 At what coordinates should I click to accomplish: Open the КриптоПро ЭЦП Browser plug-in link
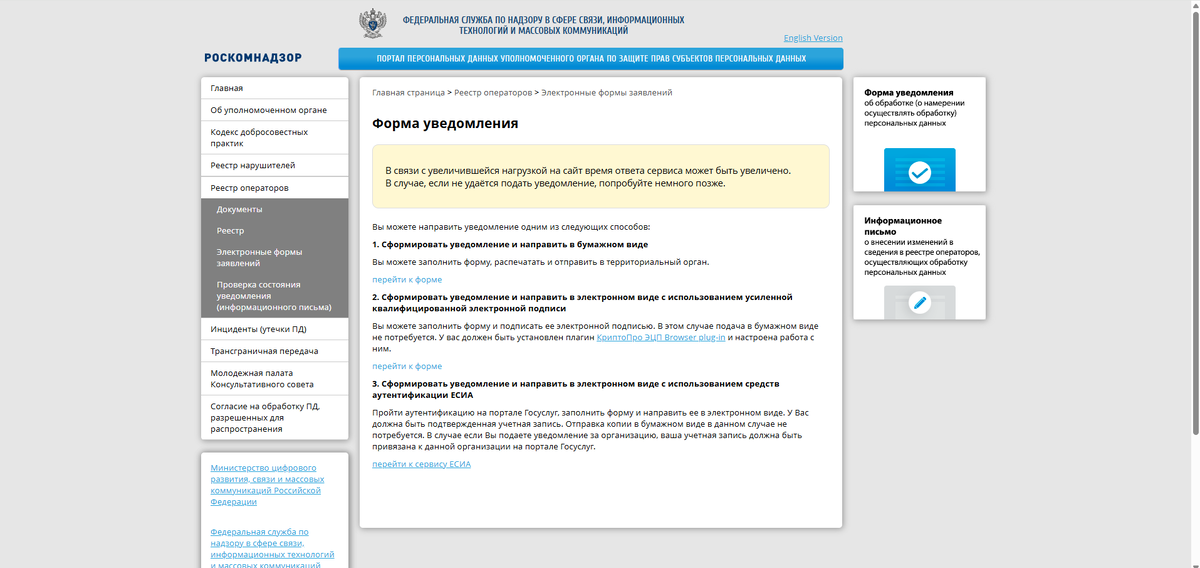coord(660,338)
